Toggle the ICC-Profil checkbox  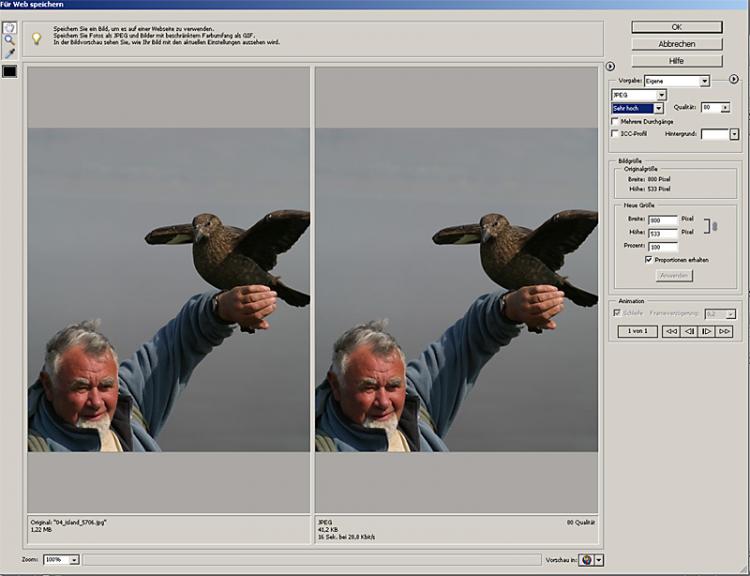pos(615,133)
